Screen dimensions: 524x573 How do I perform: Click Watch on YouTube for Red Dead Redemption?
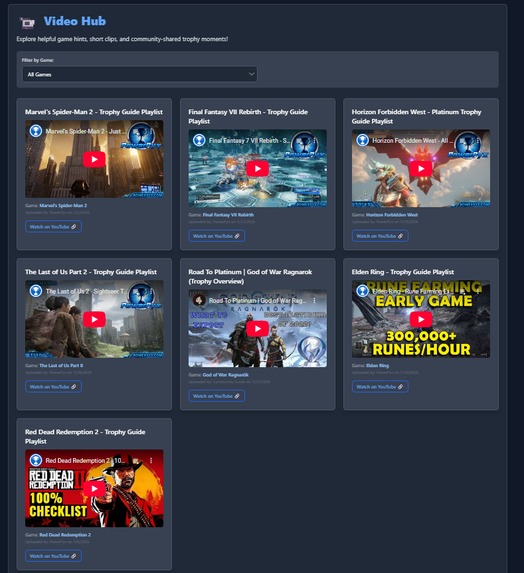53,556
